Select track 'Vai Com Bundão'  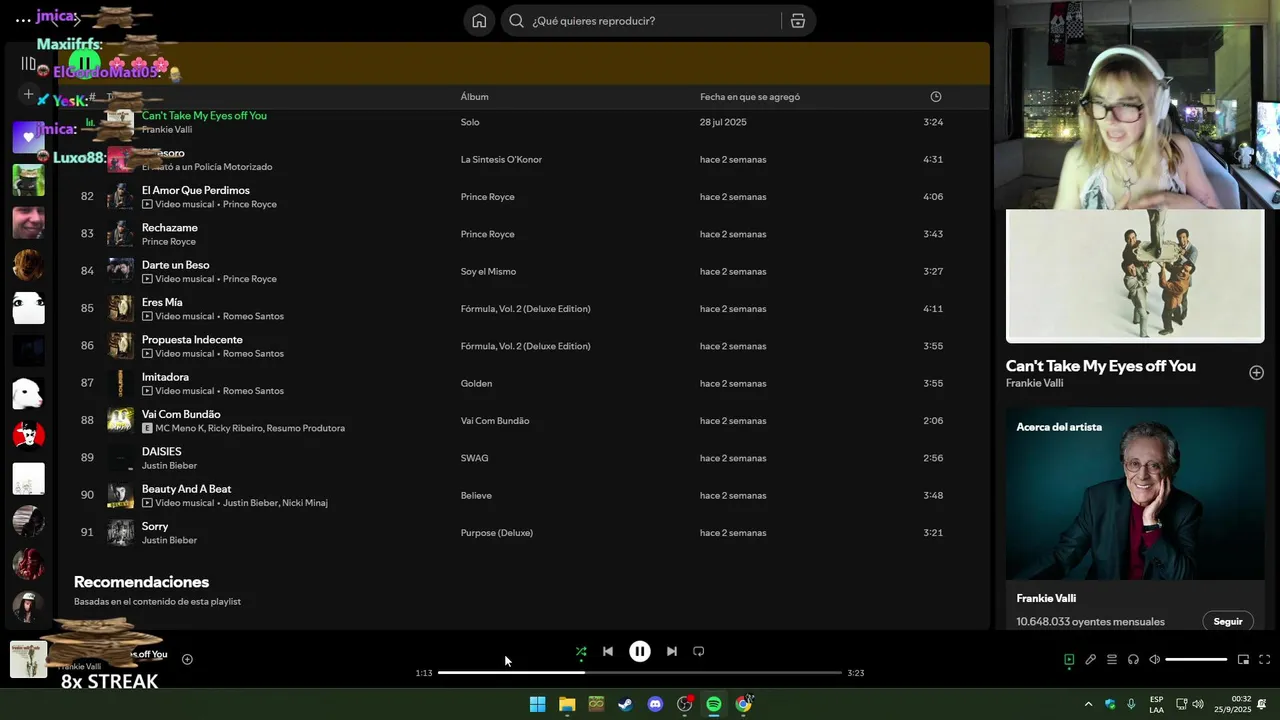point(181,414)
